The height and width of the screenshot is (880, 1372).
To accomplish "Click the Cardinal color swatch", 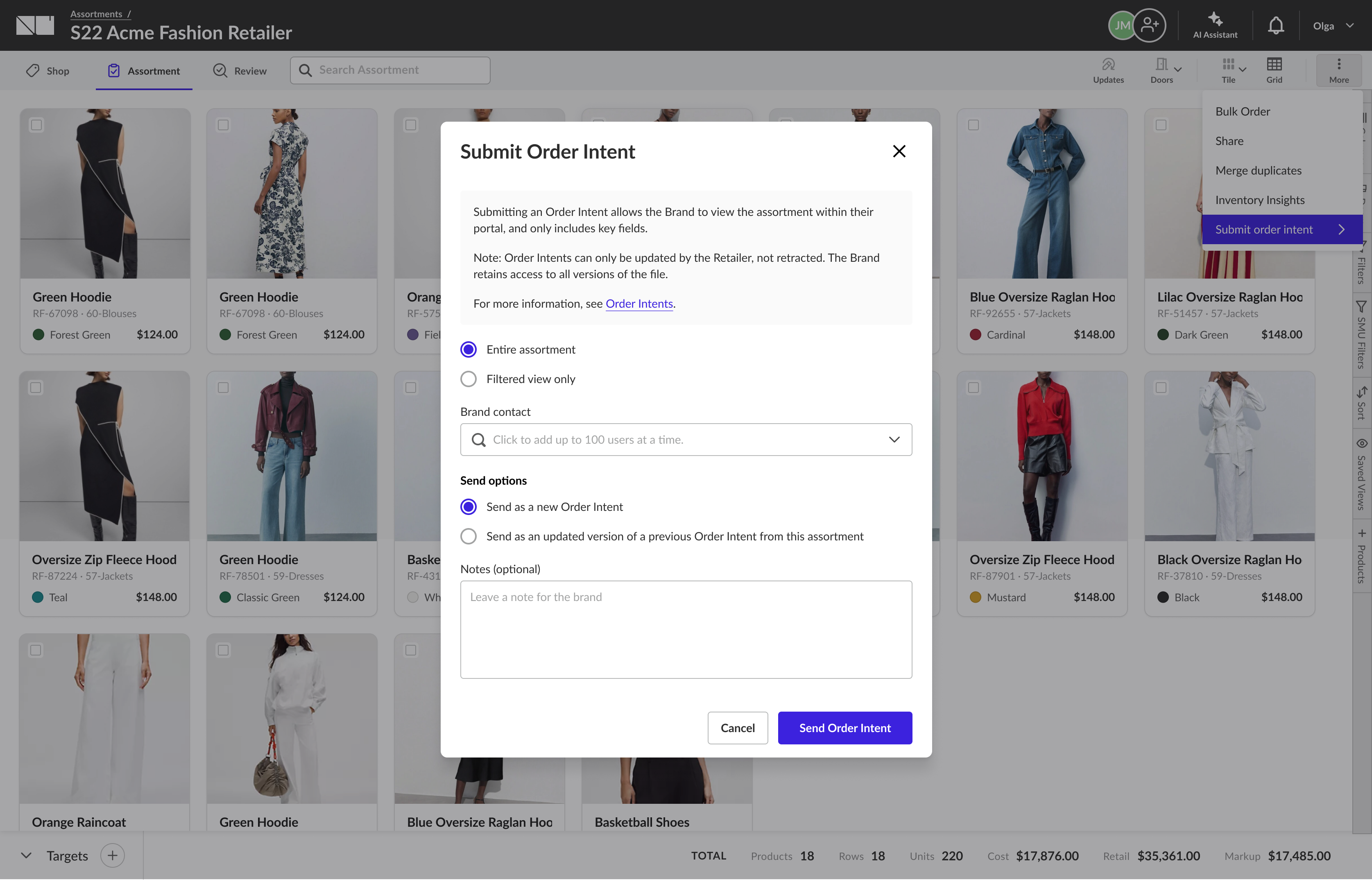I will coord(975,335).
